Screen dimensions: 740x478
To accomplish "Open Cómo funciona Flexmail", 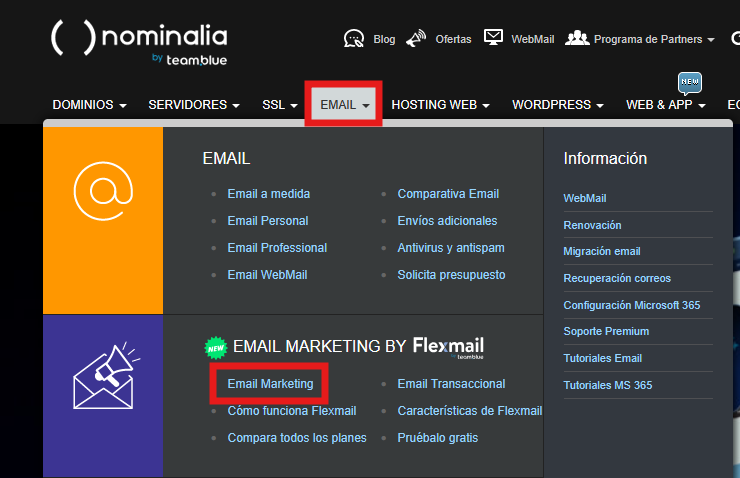I will (292, 411).
